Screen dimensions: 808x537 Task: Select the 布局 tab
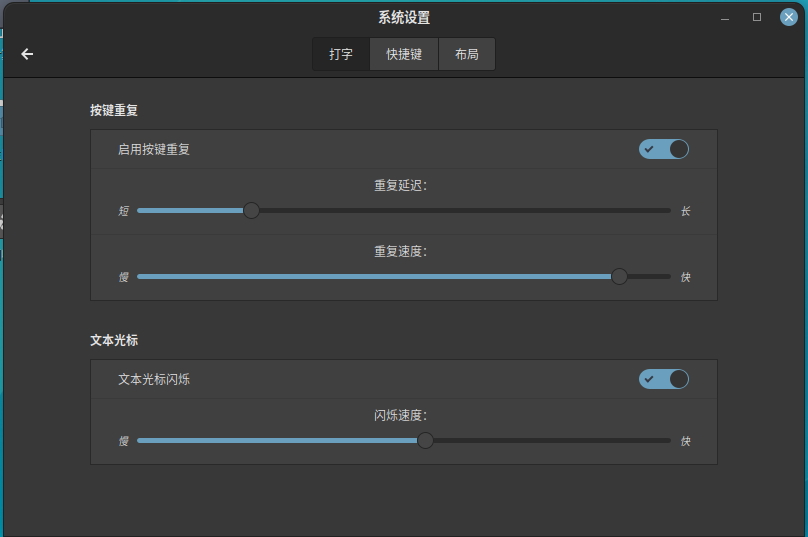[466, 54]
